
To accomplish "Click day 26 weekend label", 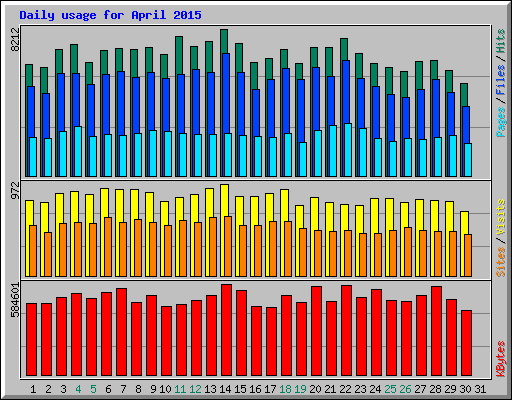I will [405, 389].
